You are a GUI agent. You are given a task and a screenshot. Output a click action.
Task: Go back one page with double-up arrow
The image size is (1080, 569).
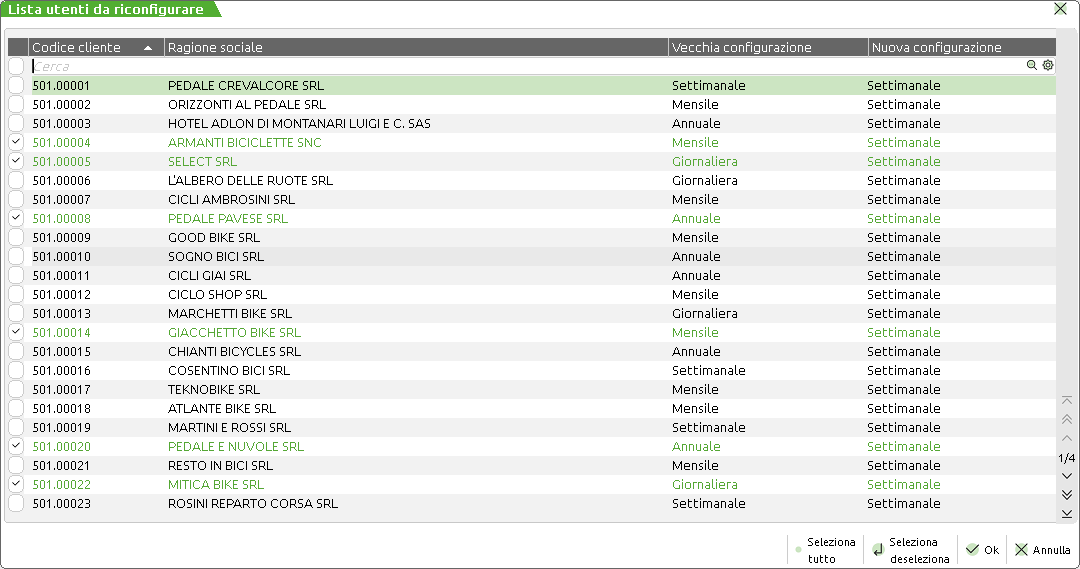1067,419
